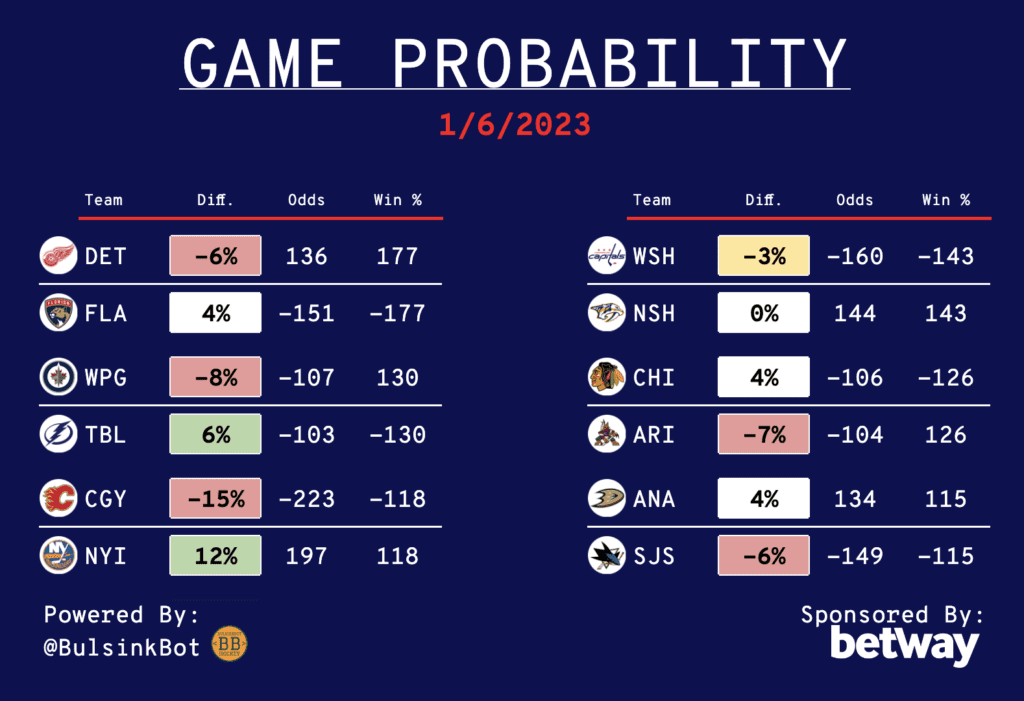Select NYI's green 12% diff box
Image resolution: width=1024 pixels, height=701 pixels.
215,555
